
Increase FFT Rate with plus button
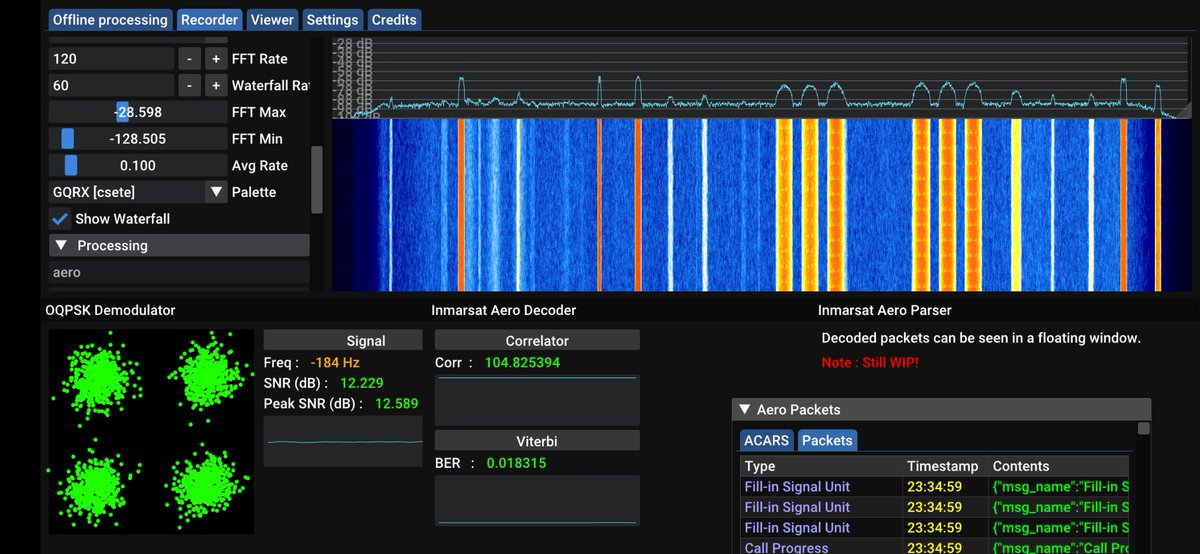215,59
